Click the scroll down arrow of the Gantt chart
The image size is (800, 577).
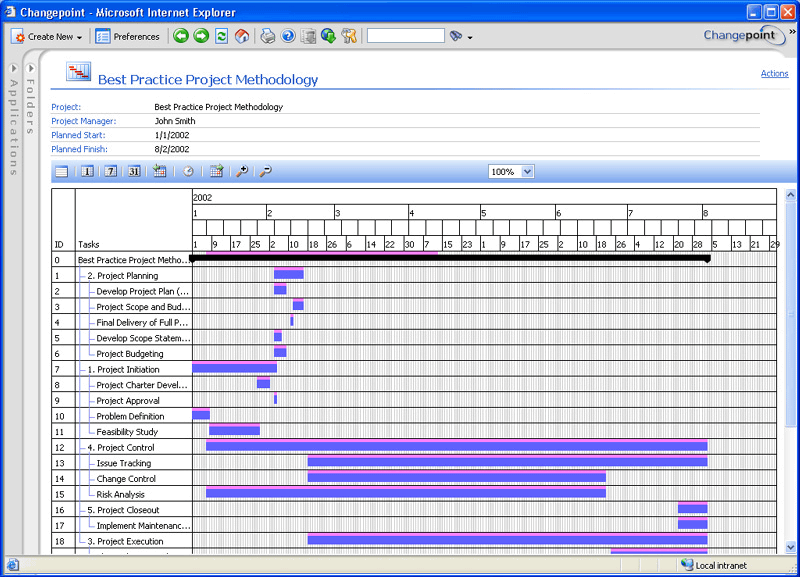click(x=790, y=547)
